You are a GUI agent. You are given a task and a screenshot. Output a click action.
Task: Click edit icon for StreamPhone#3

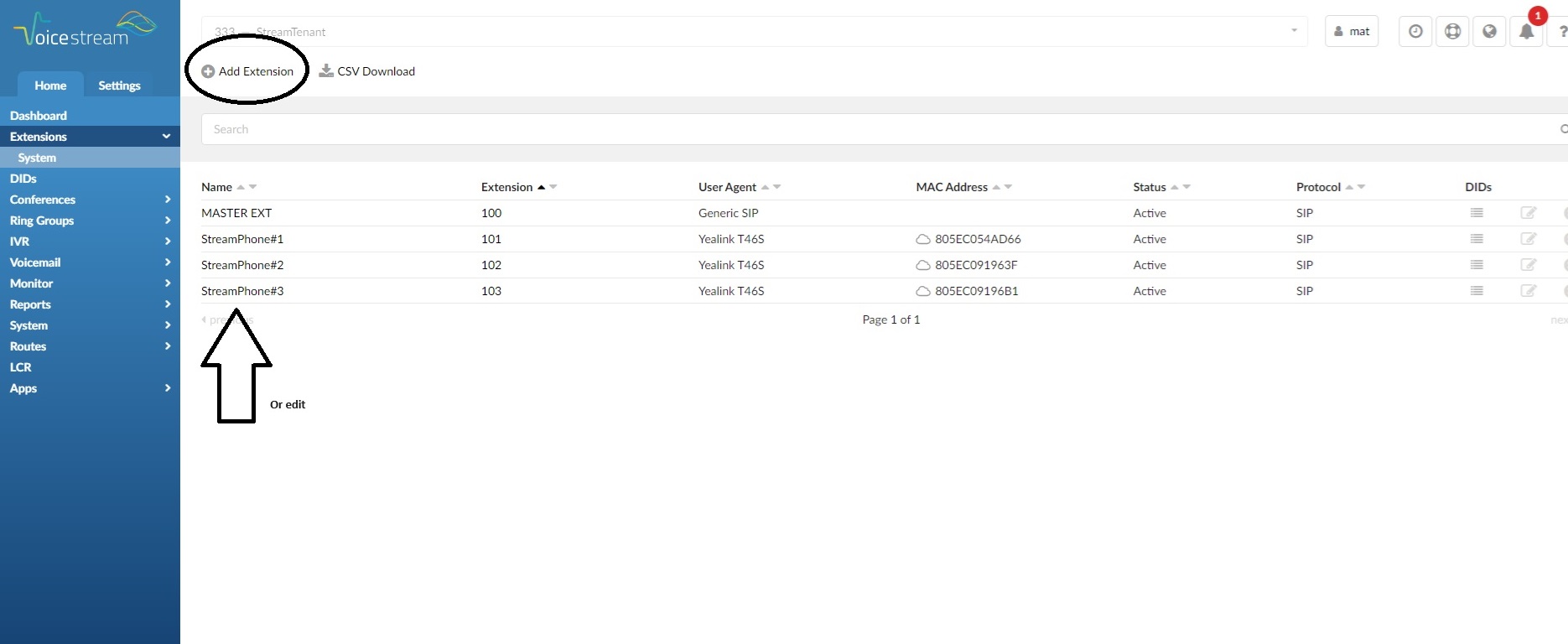pos(1529,291)
